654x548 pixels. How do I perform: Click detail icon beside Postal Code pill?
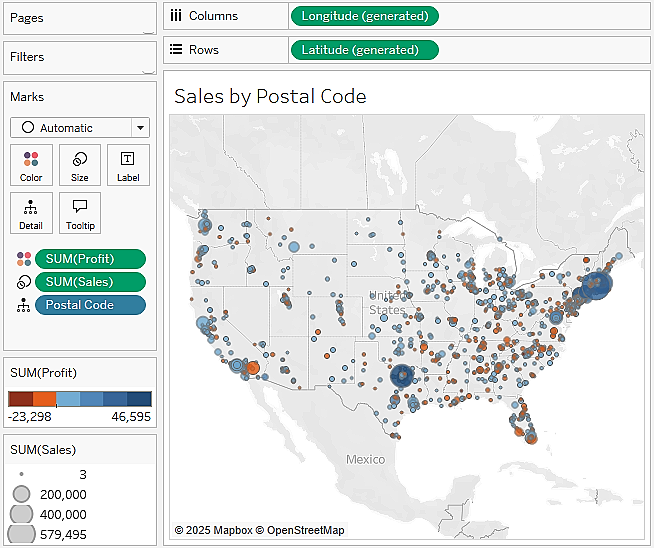(24, 305)
